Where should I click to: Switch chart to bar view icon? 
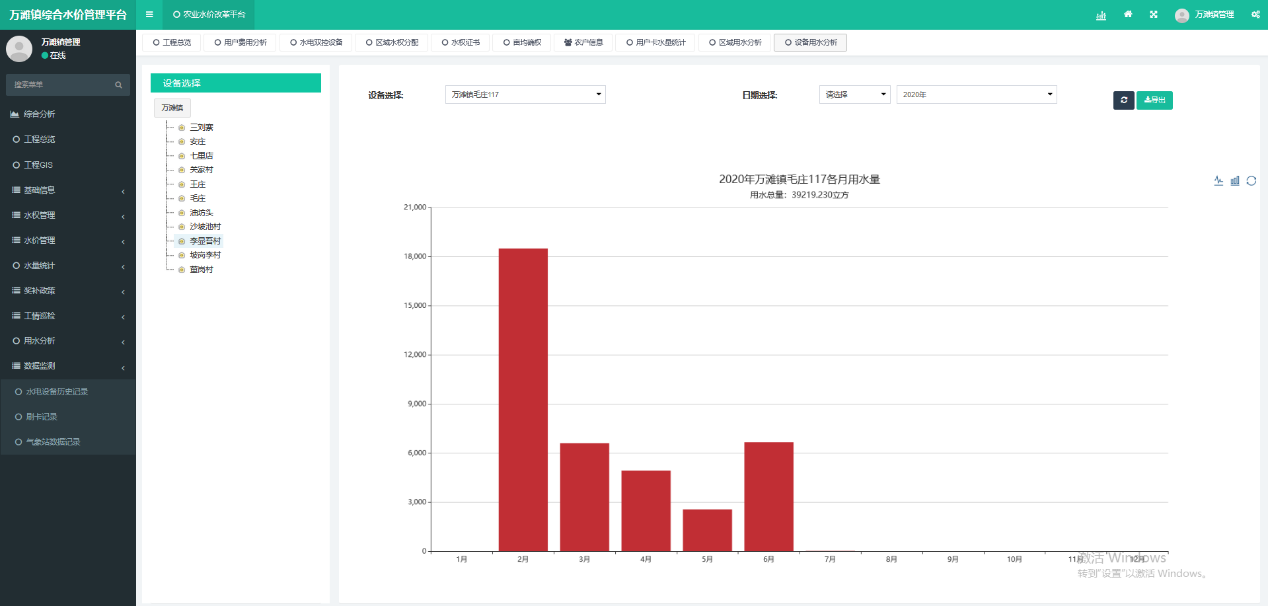point(1235,181)
